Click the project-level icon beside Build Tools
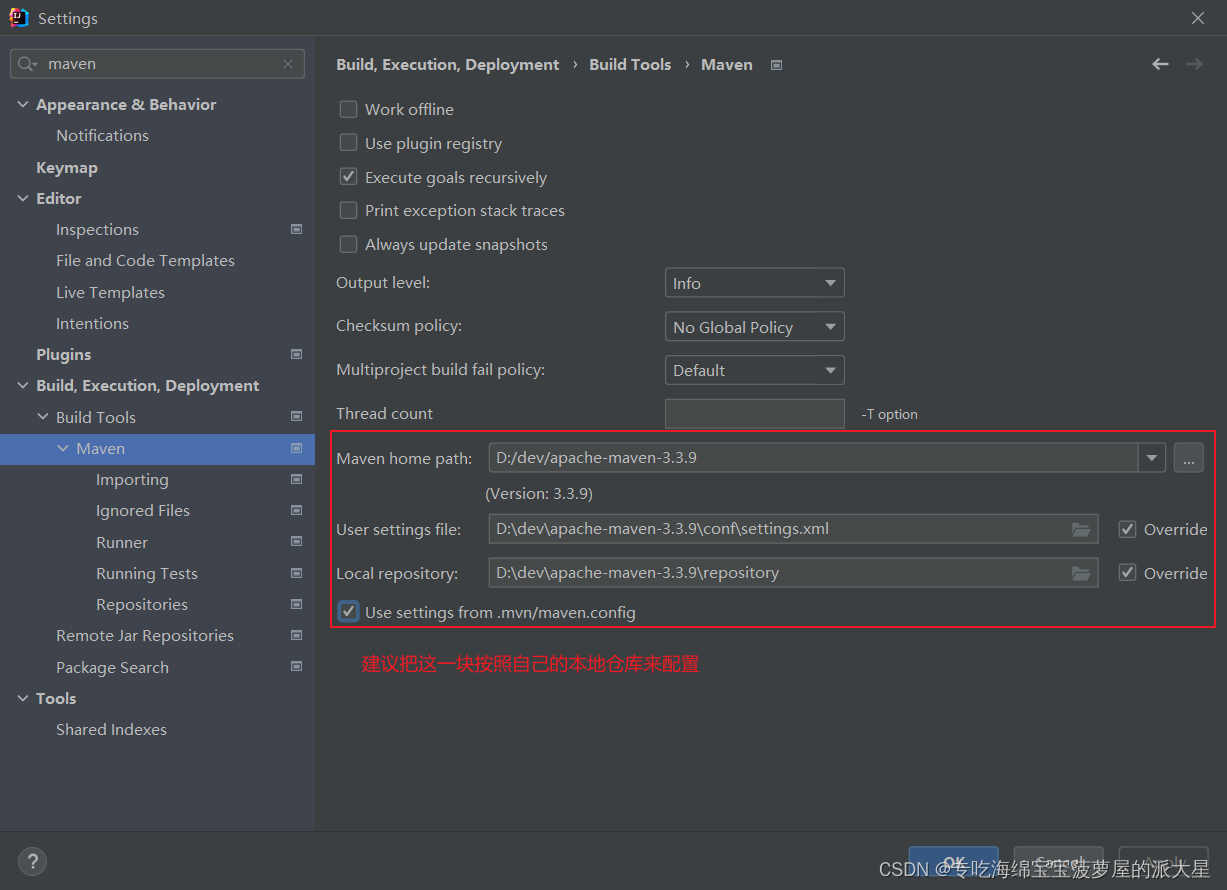1227x890 pixels. [x=296, y=416]
